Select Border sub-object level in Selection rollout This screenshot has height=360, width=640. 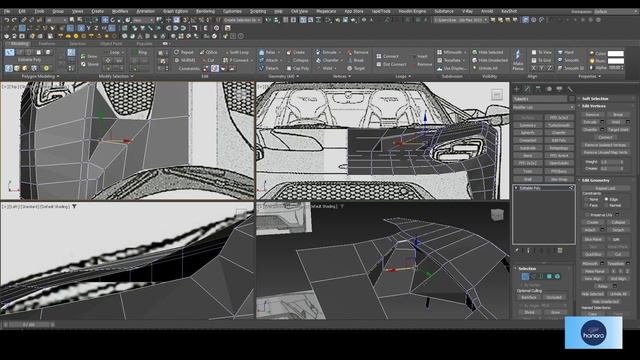tap(541, 276)
